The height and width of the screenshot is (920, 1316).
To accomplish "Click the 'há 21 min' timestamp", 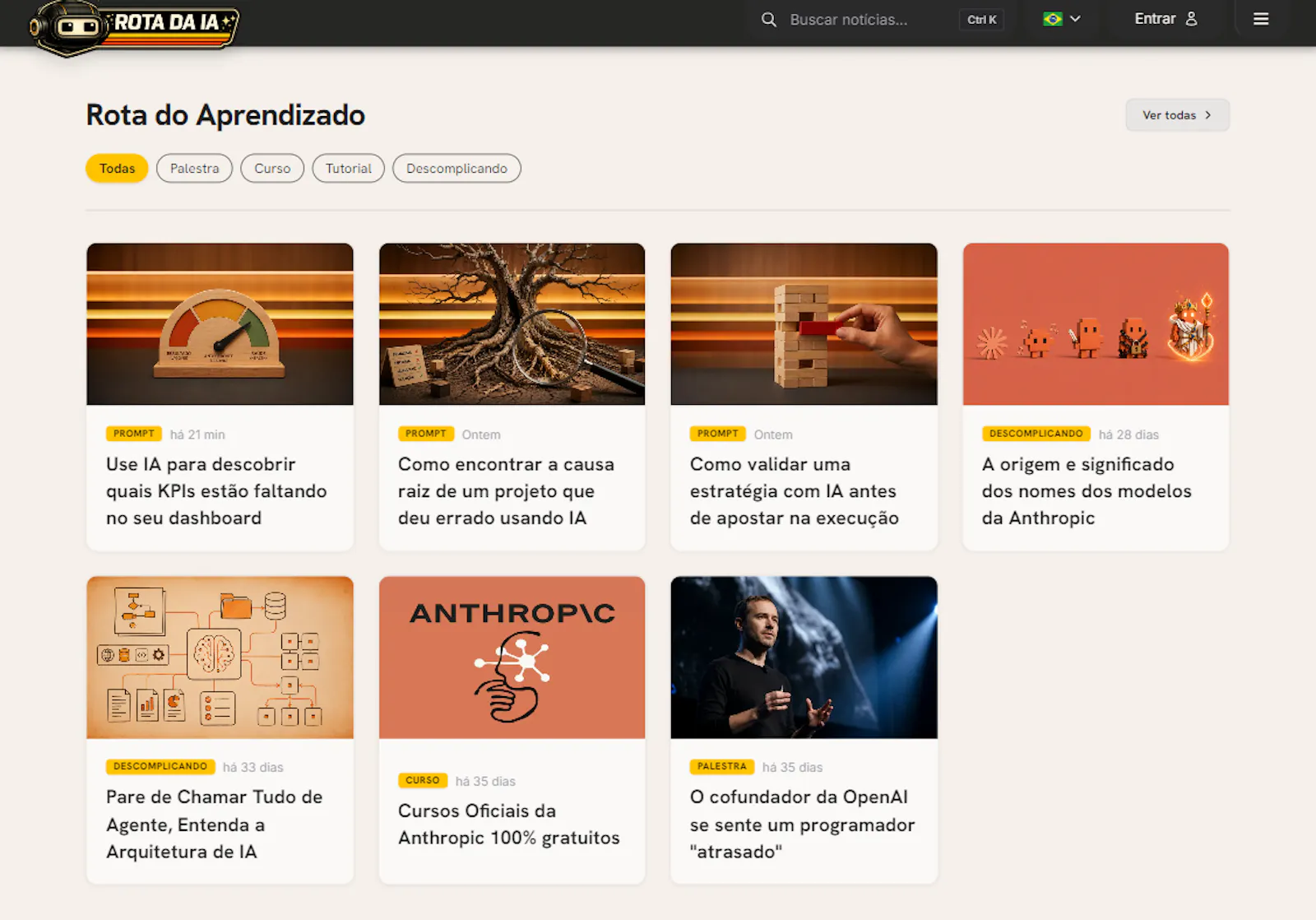I will pos(197,434).
